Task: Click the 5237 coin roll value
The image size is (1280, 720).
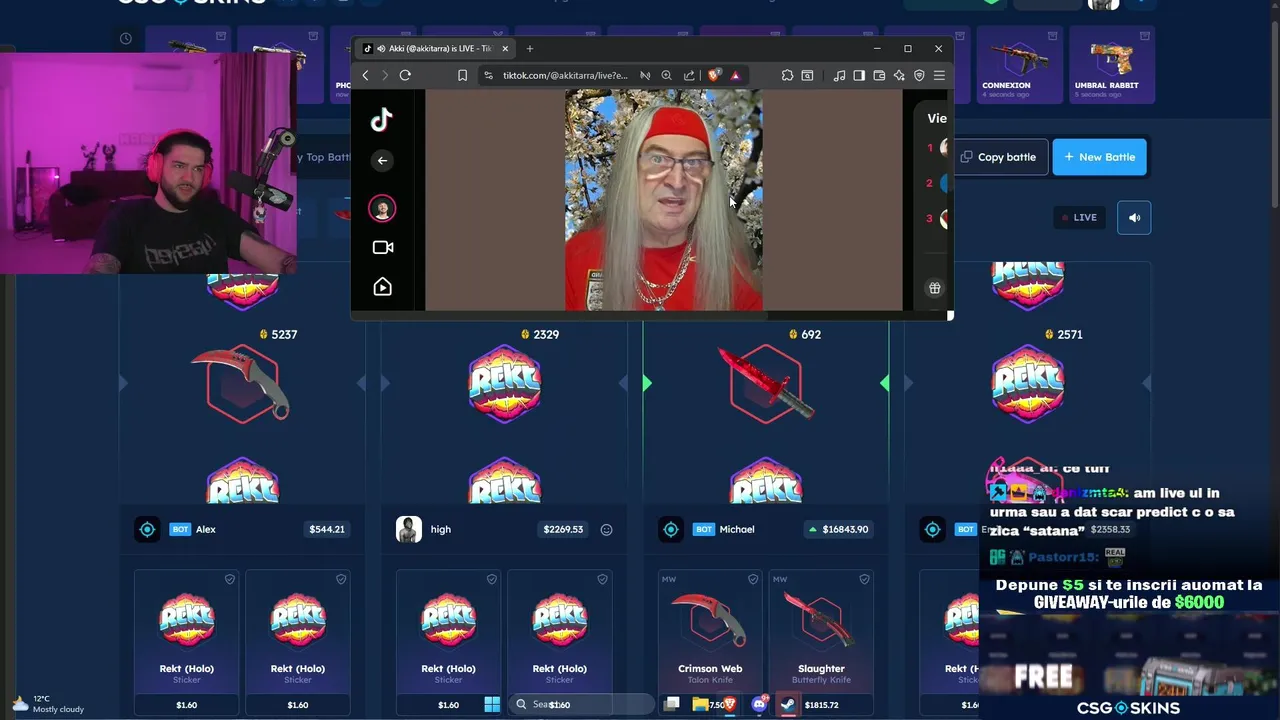Action: 284,334
